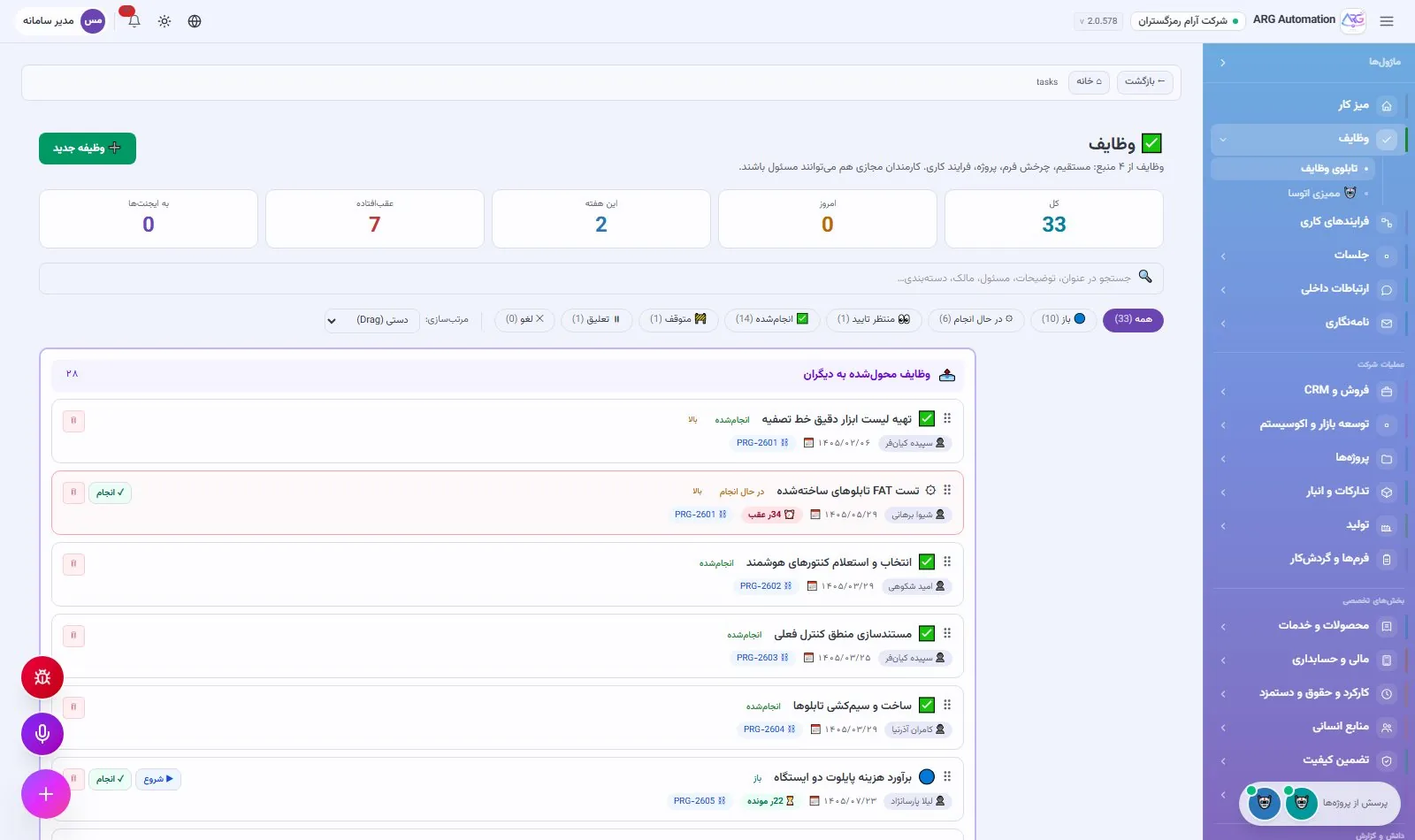Toggle checkbox of ساخت و سیم‌کشی تابلوها task

(x=927, y=705)
